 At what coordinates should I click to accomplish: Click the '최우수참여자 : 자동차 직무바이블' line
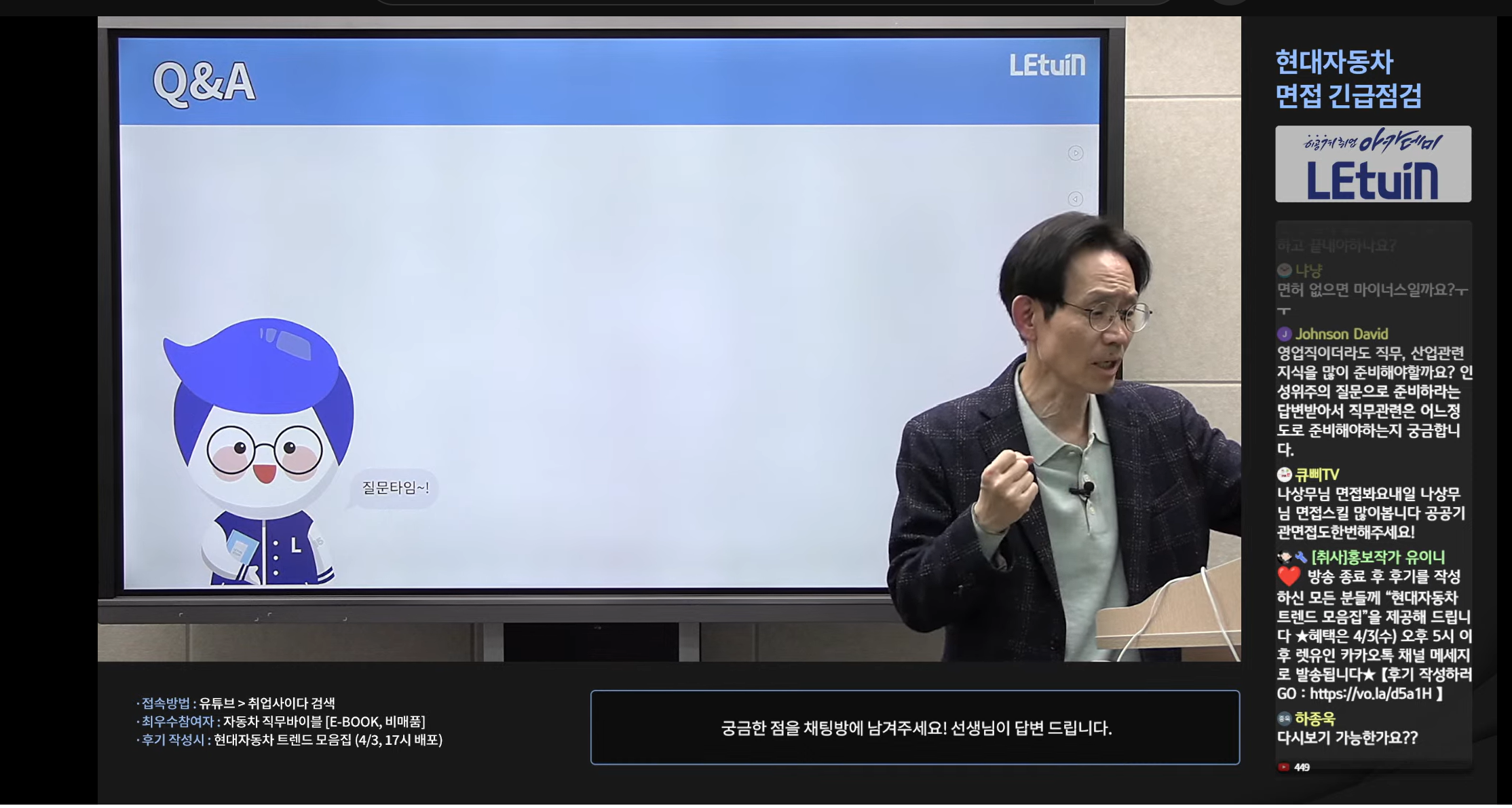click(x=281, y=722)
